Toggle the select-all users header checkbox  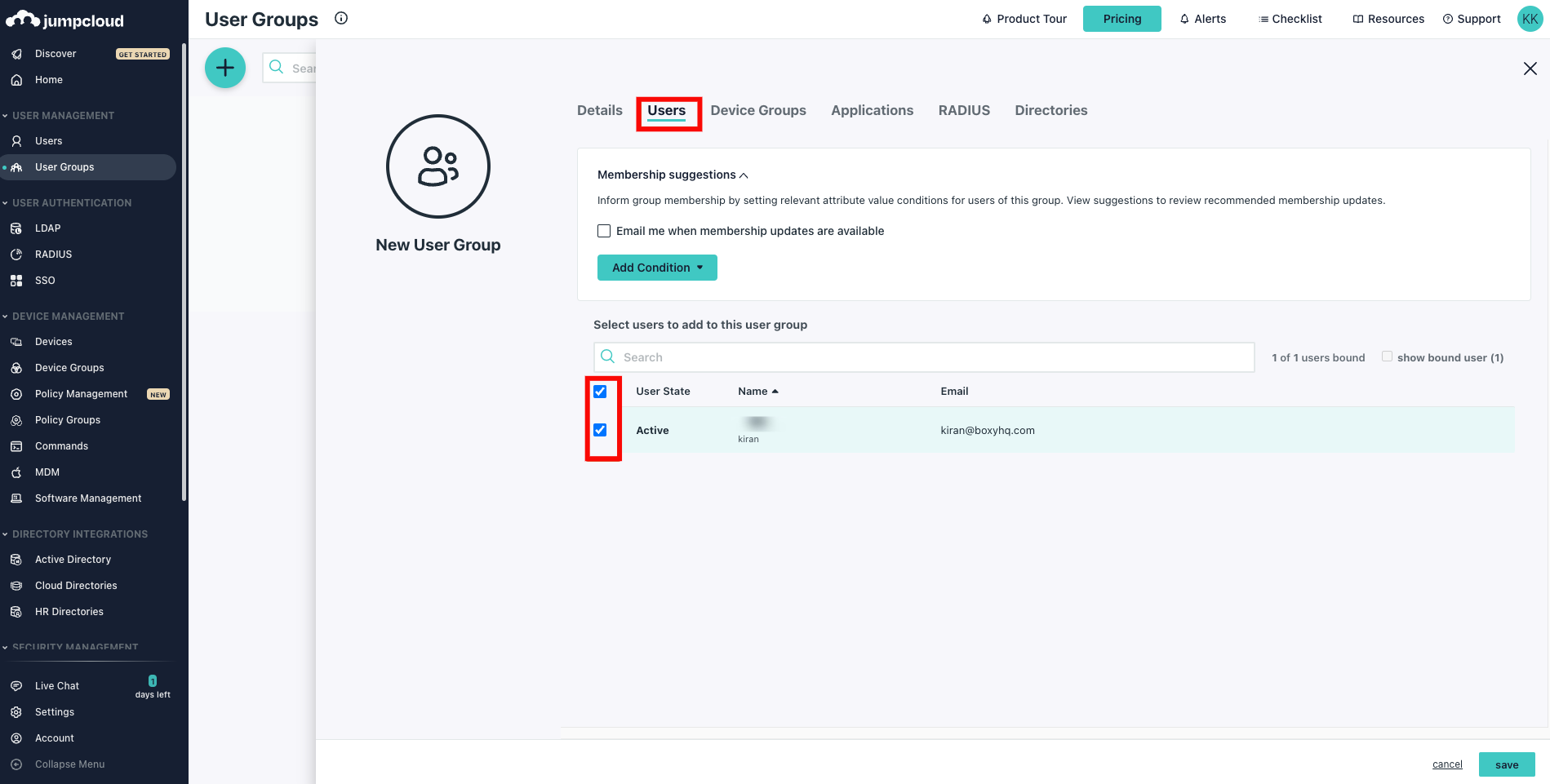pyautogui.click(x=600, y=392)
